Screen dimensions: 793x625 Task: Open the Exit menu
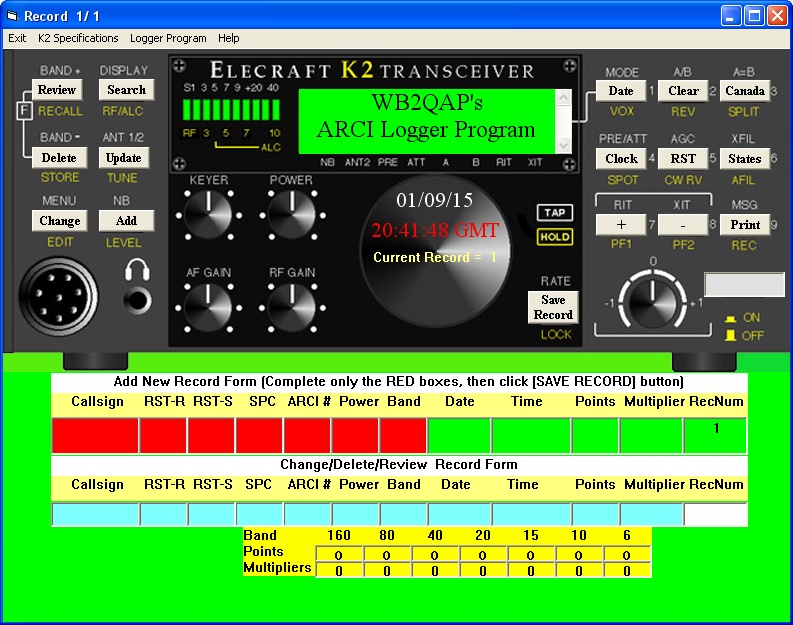(x=17, y=38)
